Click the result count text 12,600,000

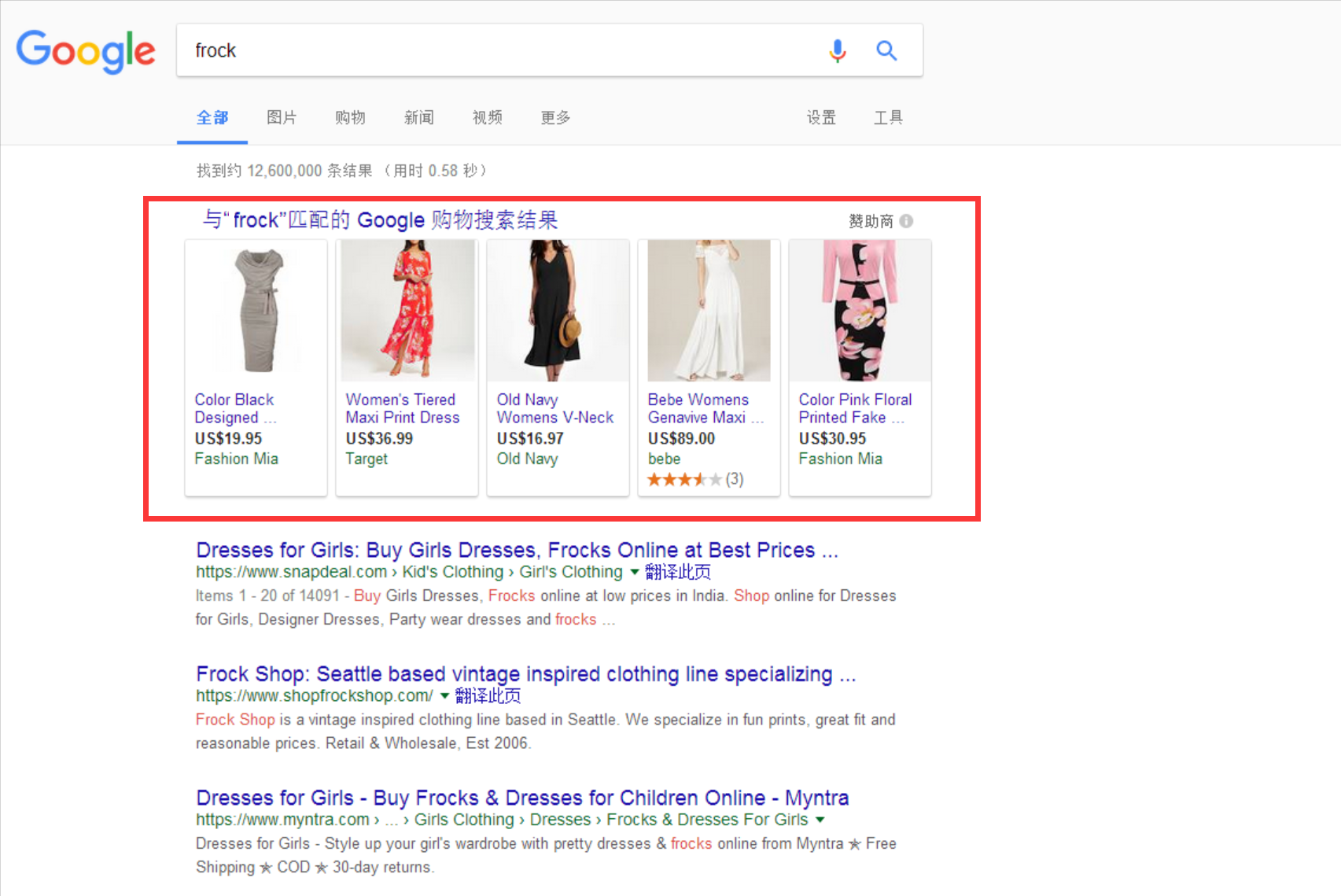click(284, 171)
